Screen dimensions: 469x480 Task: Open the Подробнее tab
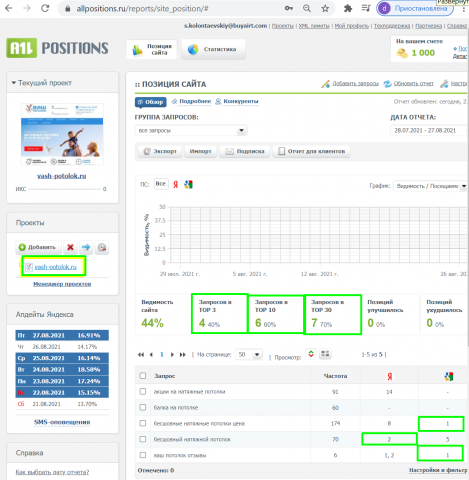[192, 101]
